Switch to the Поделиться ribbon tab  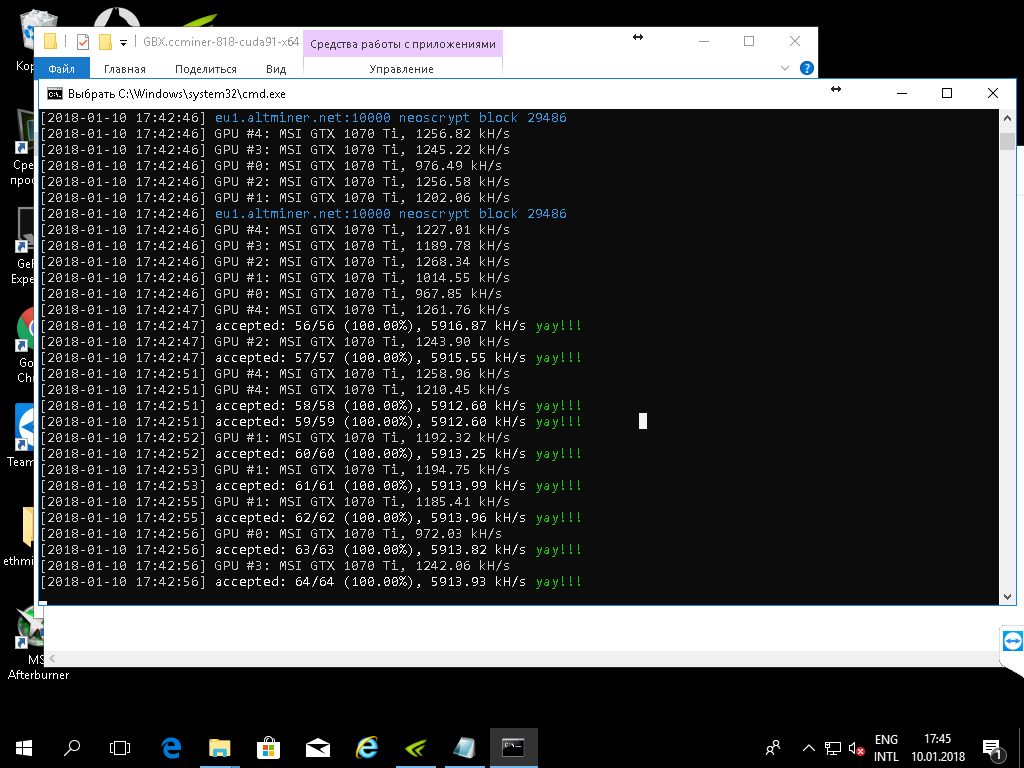206,69
